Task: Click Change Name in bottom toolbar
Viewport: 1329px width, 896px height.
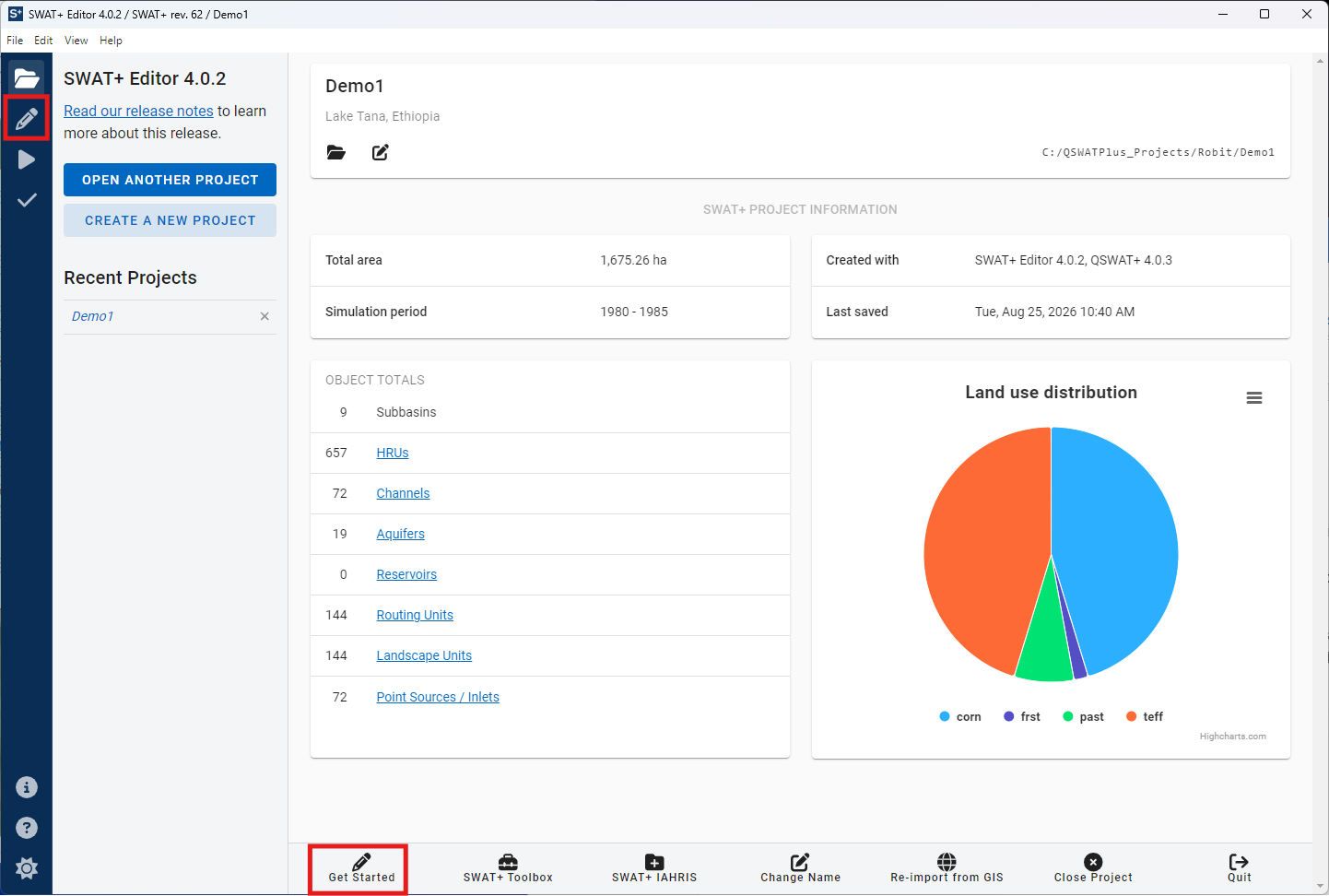Action: click(x=800, y=868)
